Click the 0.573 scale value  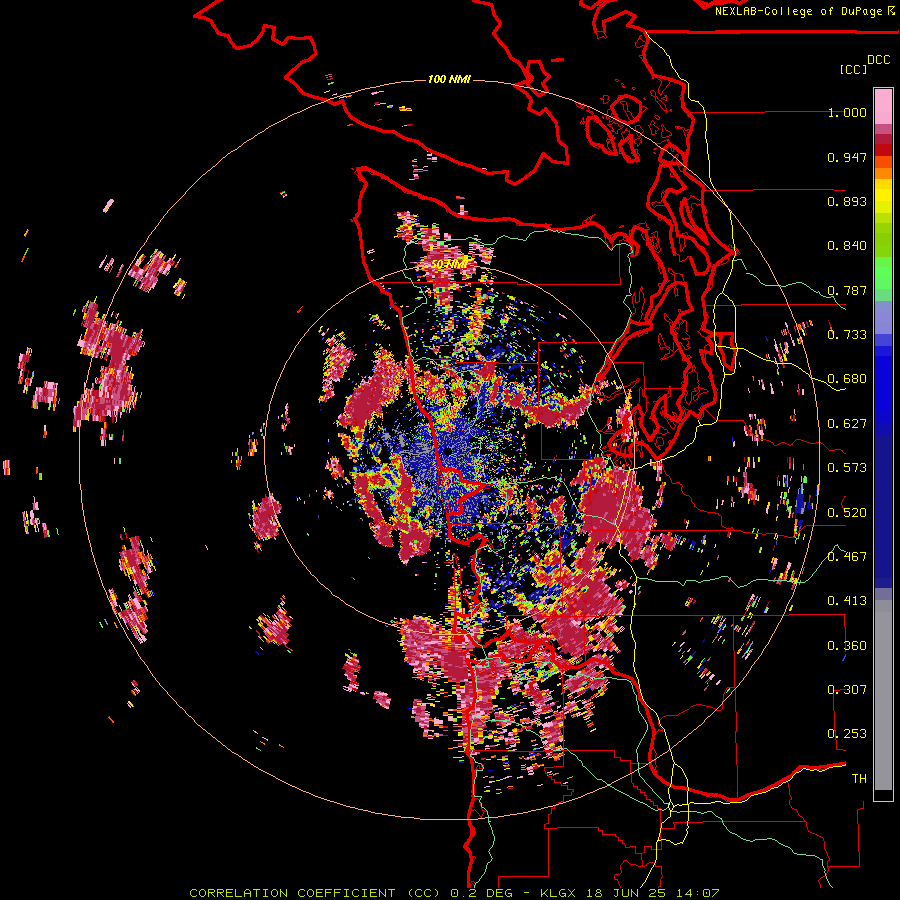pyautogui.click(x=847, y=468)
